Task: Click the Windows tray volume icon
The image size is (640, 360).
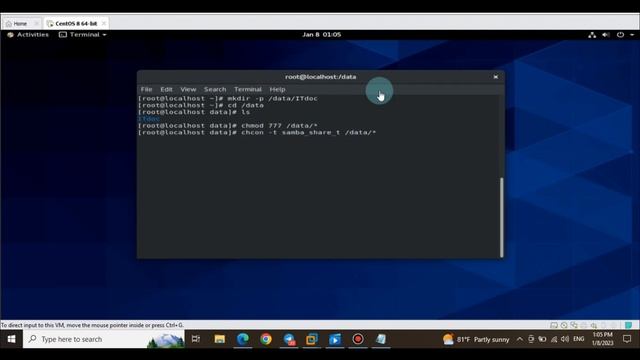Action: 565,339
